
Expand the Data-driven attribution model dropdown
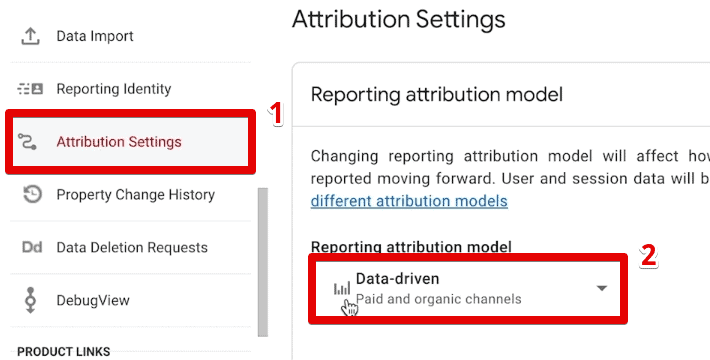[x=468, y=289]
